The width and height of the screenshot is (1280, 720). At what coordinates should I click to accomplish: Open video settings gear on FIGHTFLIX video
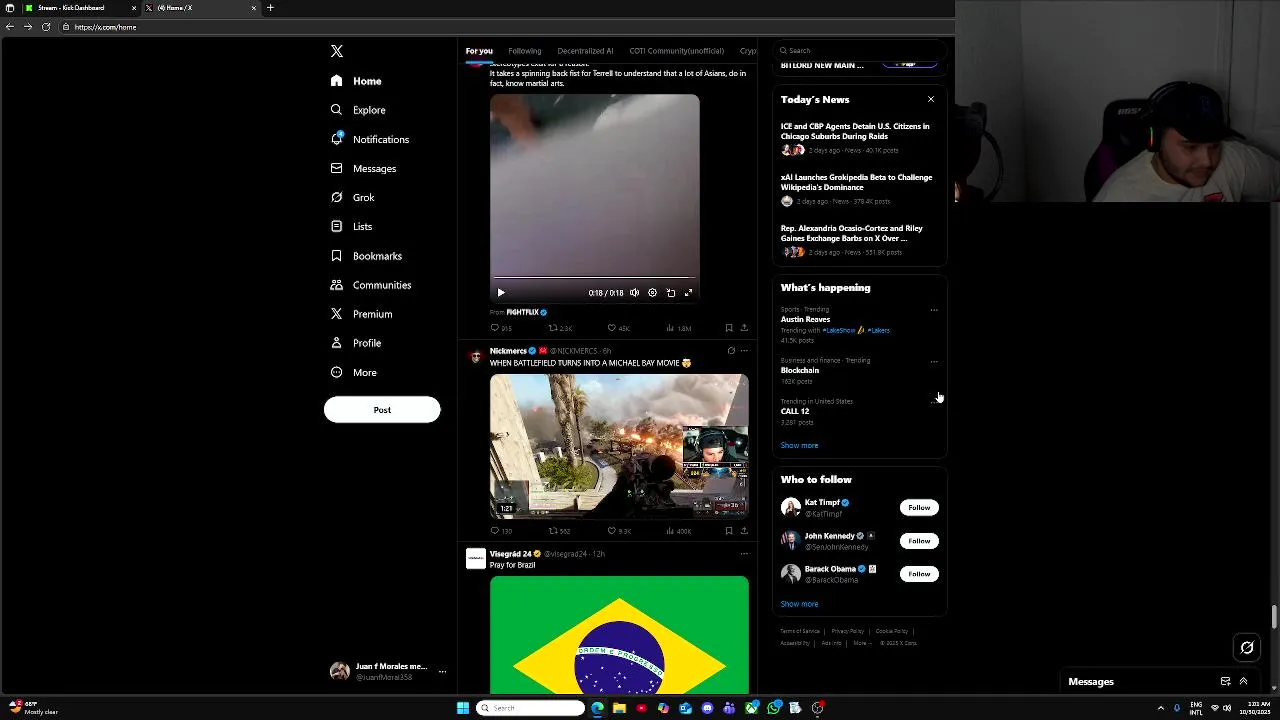pos(652,293)
